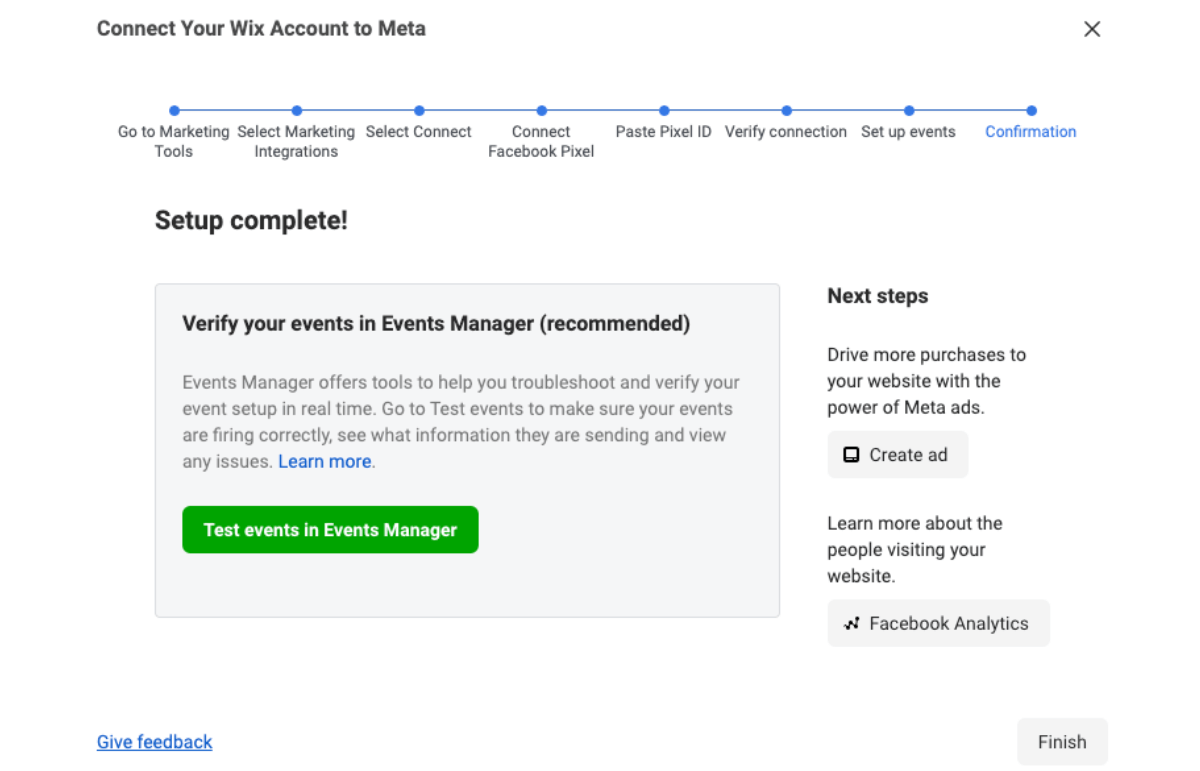Click the Facebook Analytics graph icon
Viewport: 1200px width, 771px height.
tap(852, 624)
